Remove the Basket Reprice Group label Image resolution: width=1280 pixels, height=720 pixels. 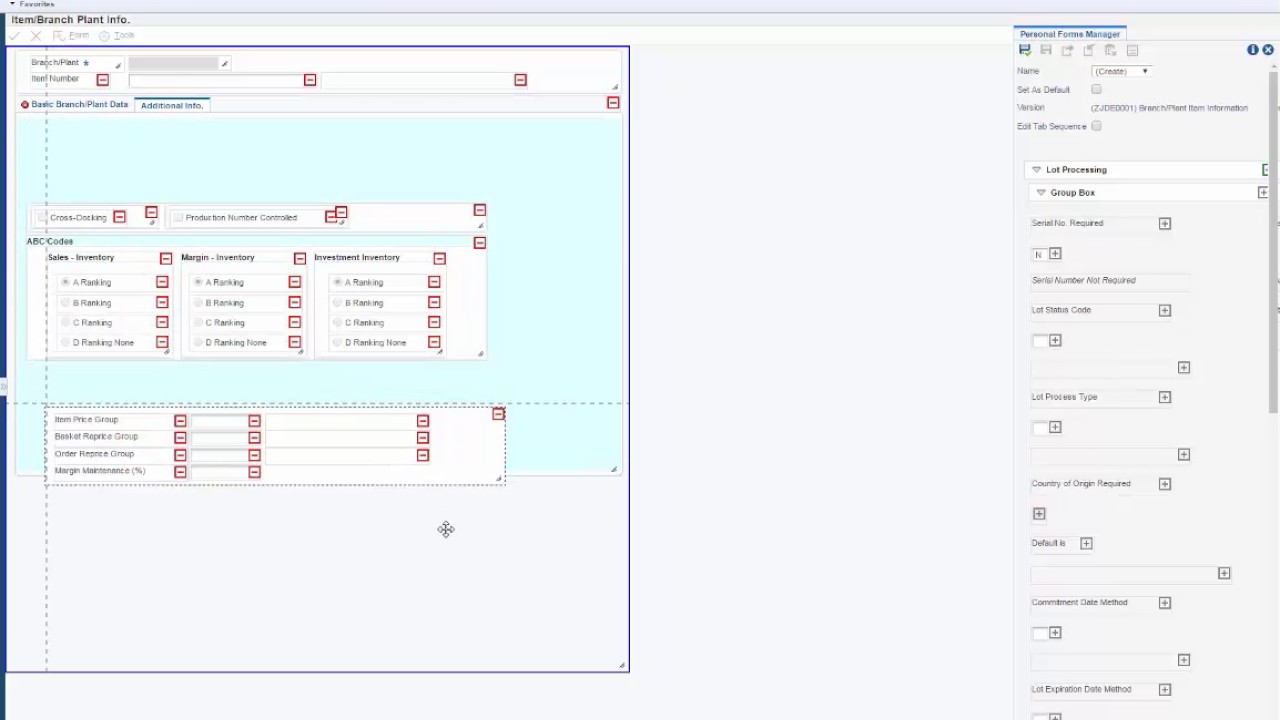(180, 437)
